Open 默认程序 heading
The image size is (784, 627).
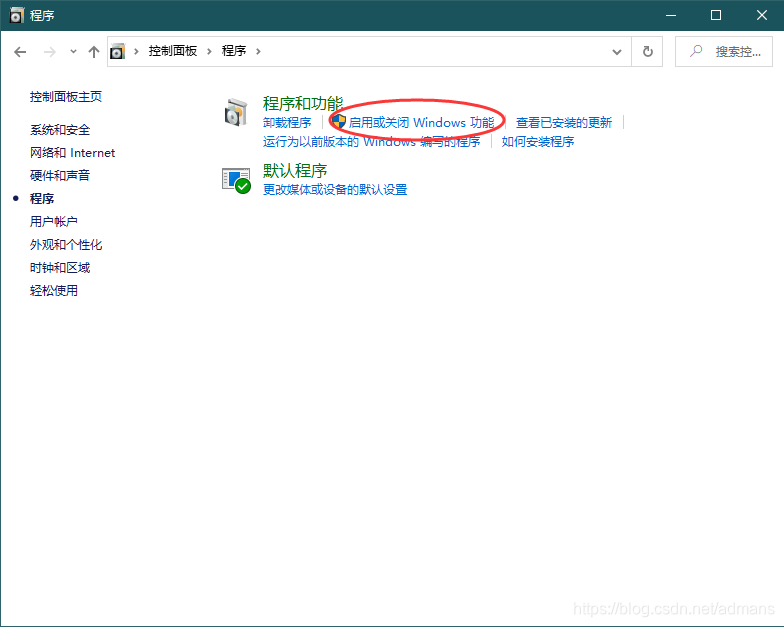click(x=295, y=170)
